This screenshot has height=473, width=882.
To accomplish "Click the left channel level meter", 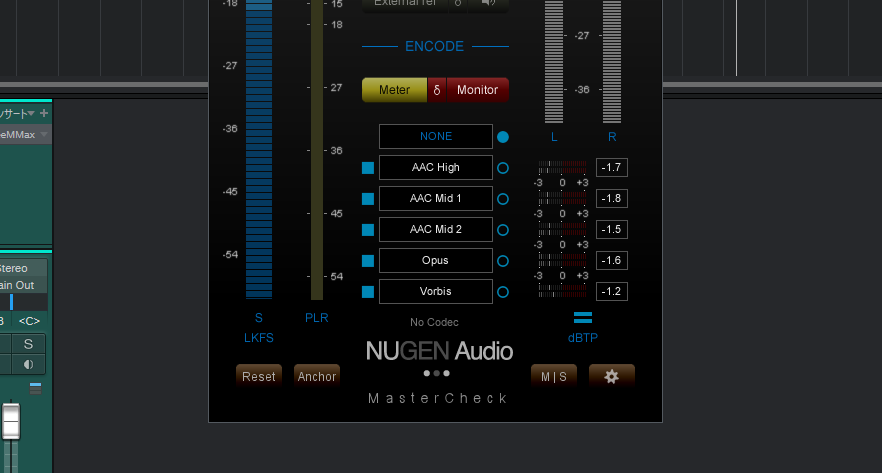I will tap(554, 61).
